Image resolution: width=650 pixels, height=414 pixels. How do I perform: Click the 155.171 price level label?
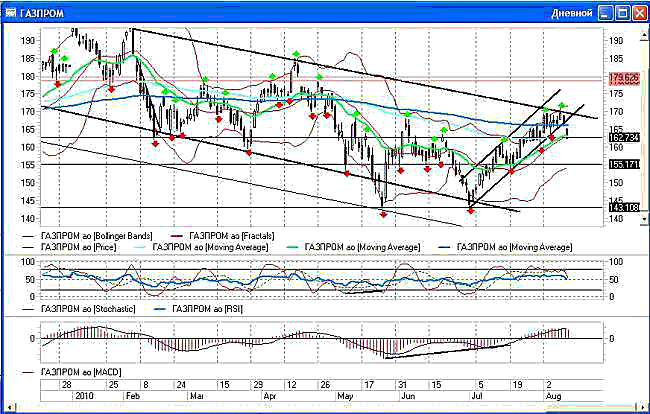pyautogui.click(x=624, y=165)
